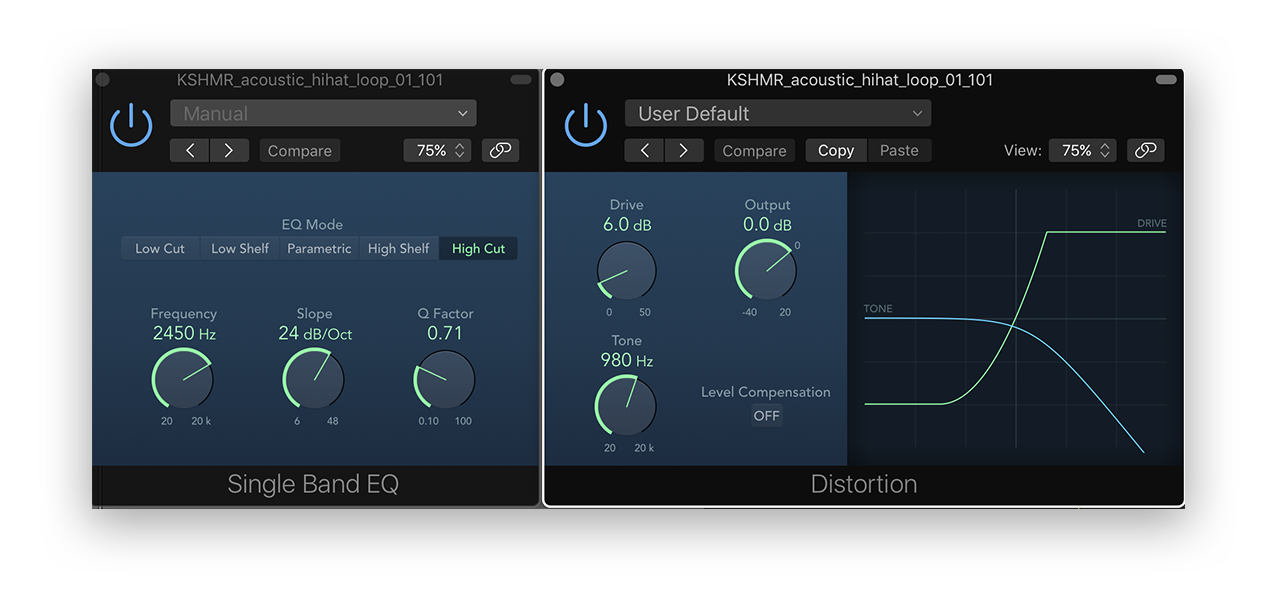The height and width of the screenshot is (597, 1280).
Task: Select Low Cut EQ mode
Action: click(160, 249)
